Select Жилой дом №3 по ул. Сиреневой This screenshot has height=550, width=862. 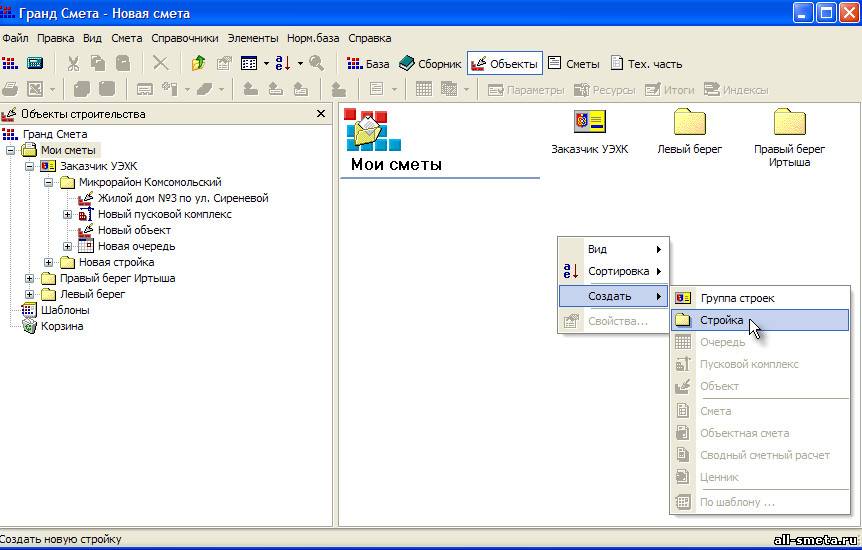pyautogui.click(x=183, y=198)
